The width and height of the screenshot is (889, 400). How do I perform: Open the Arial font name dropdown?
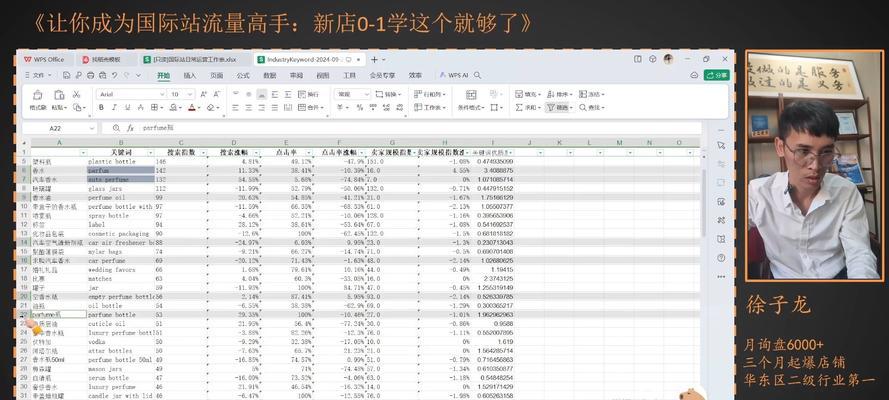coord(162,94)
